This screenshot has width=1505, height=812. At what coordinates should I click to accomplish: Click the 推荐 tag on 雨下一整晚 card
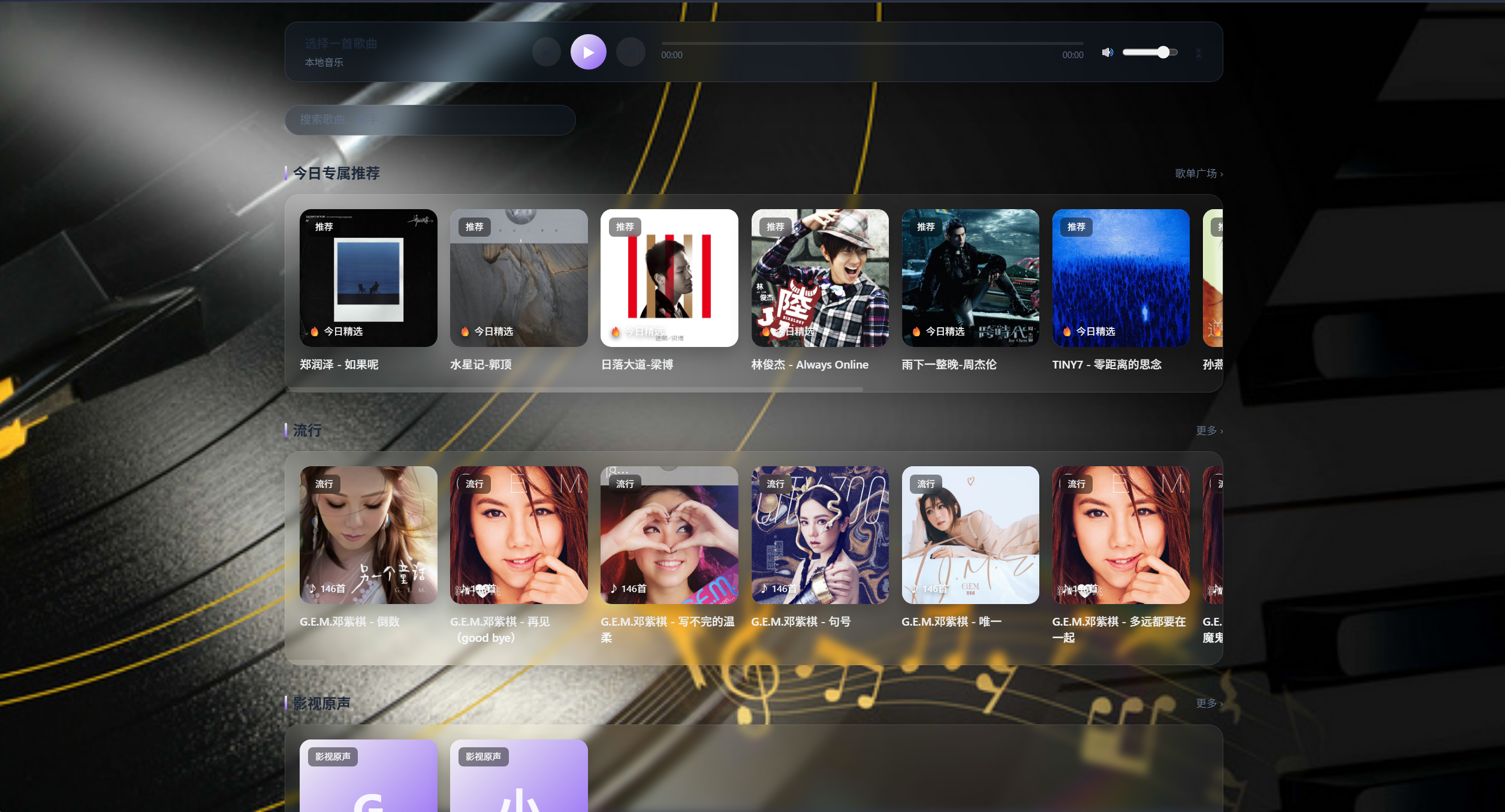pos(925,227)
